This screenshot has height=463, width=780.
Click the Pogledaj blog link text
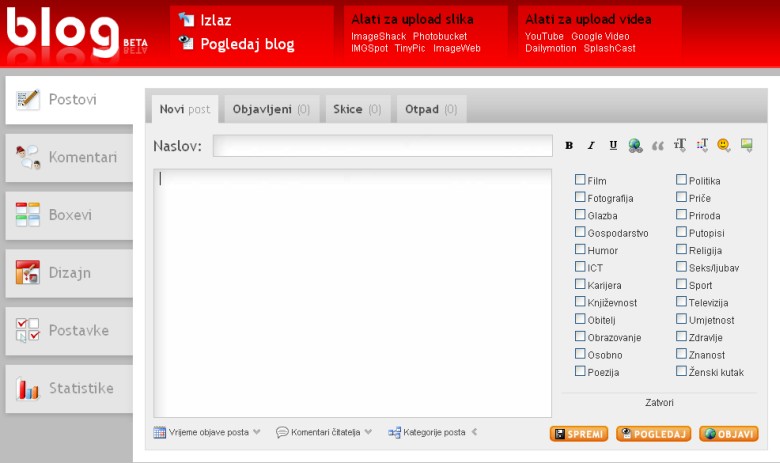tap(247, 44)
